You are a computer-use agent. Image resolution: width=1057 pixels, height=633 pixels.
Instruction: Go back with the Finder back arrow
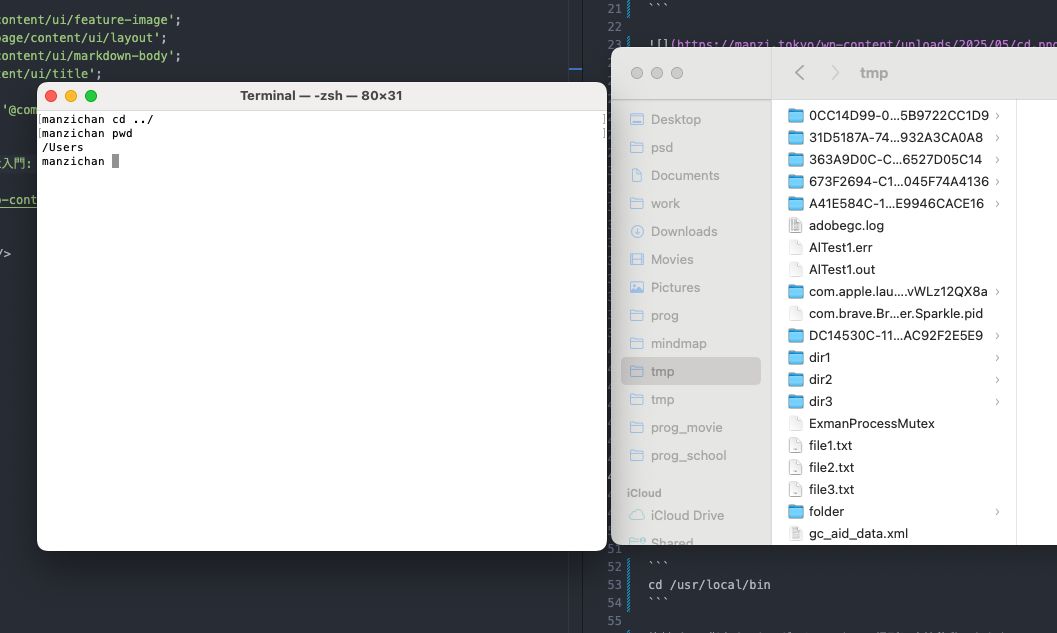799,73
